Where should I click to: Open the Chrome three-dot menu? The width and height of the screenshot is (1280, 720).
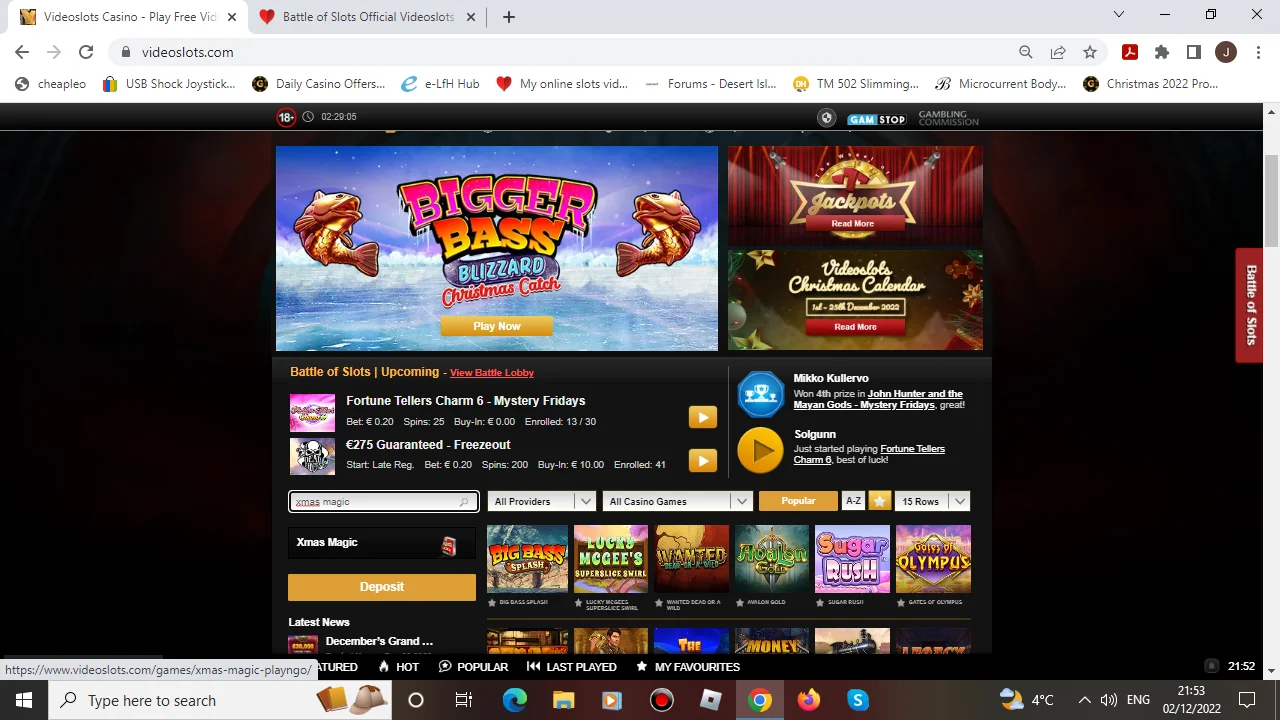(1257, 52)
